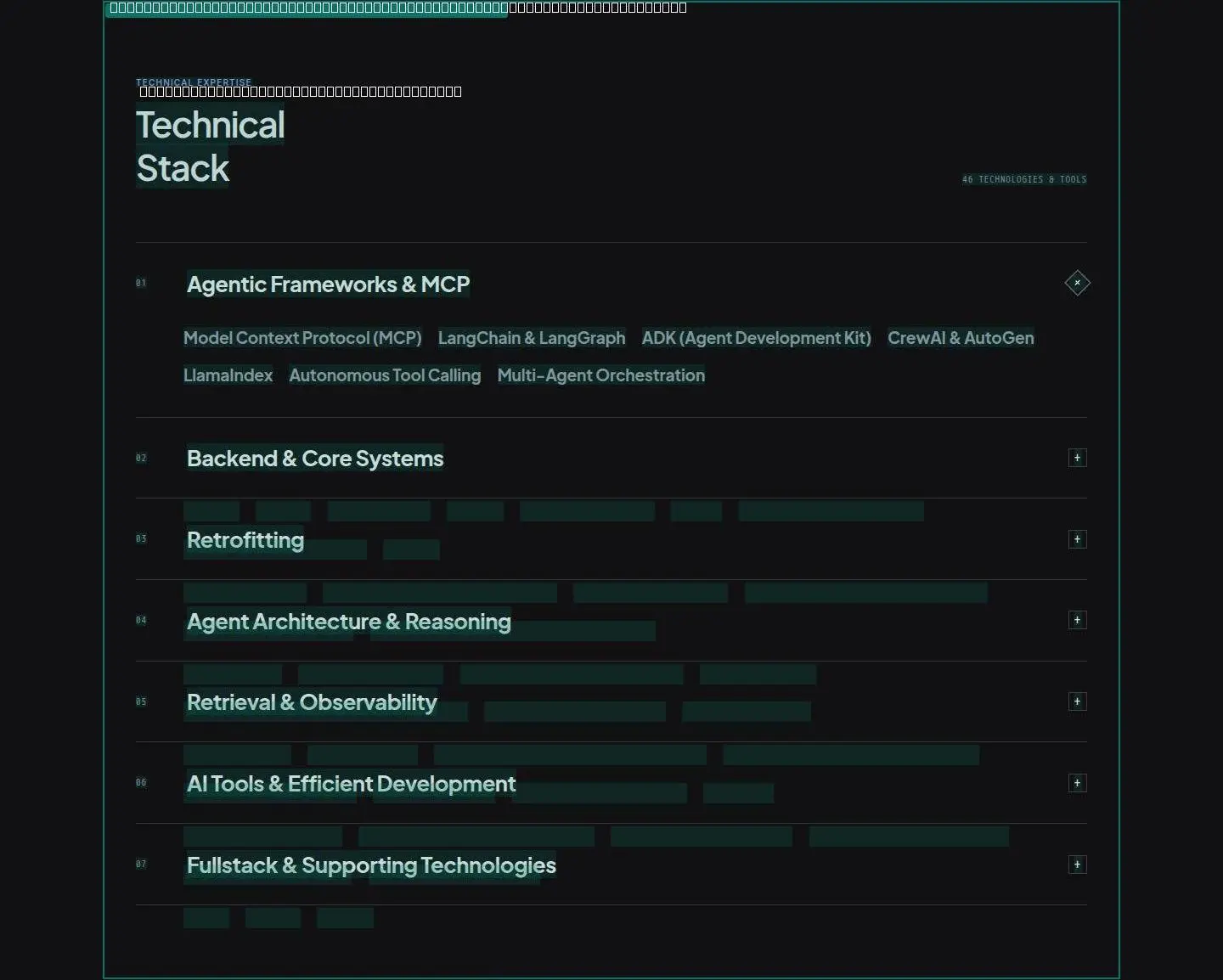Click section number 04
Screen dimensions: 1223x980
coord(141,620)
